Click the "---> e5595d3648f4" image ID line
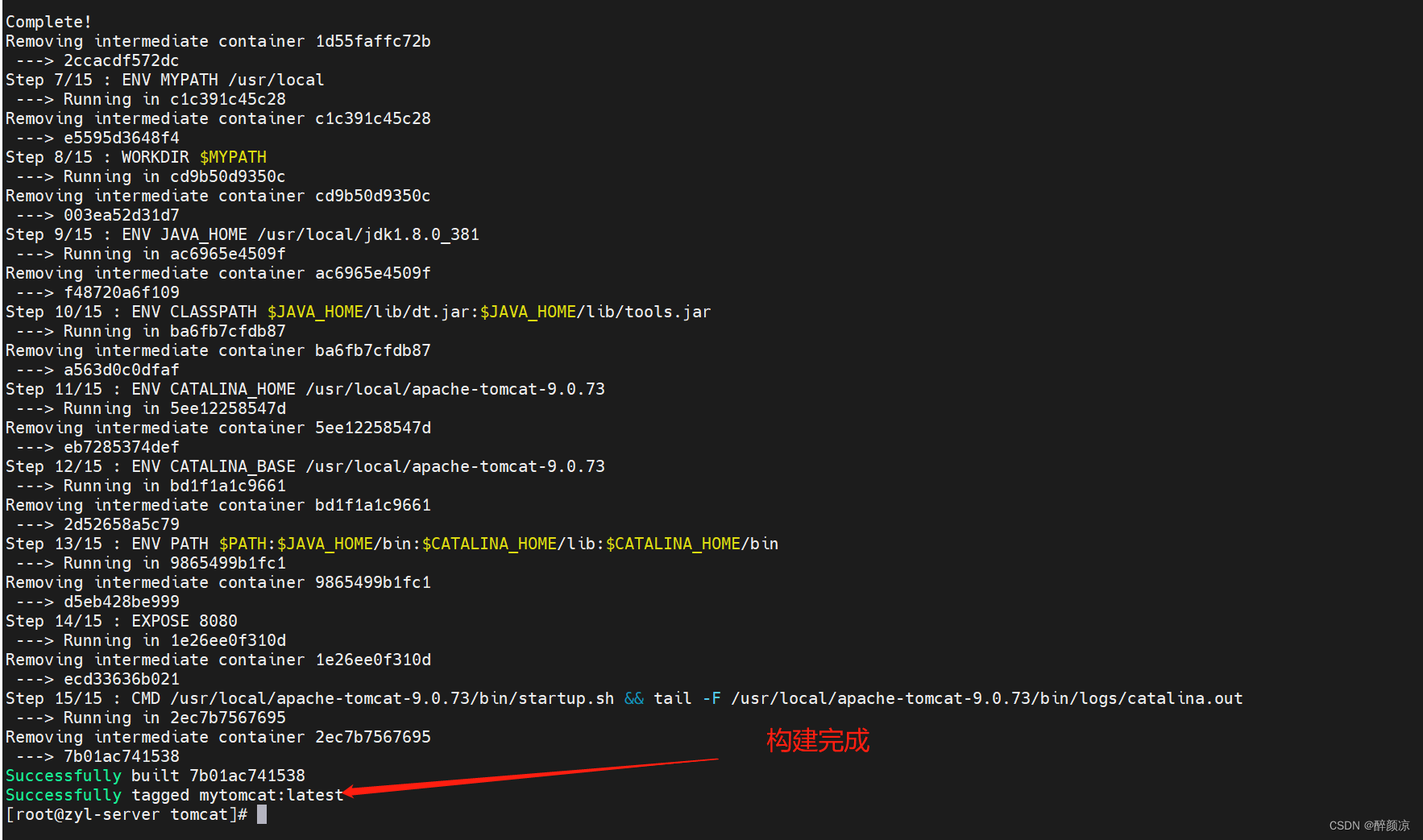Screen dimensions: 1423x840 click(97, 138)
